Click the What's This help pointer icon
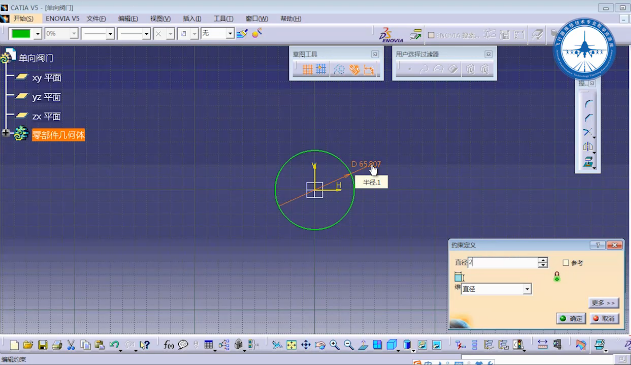 point(144,345)
